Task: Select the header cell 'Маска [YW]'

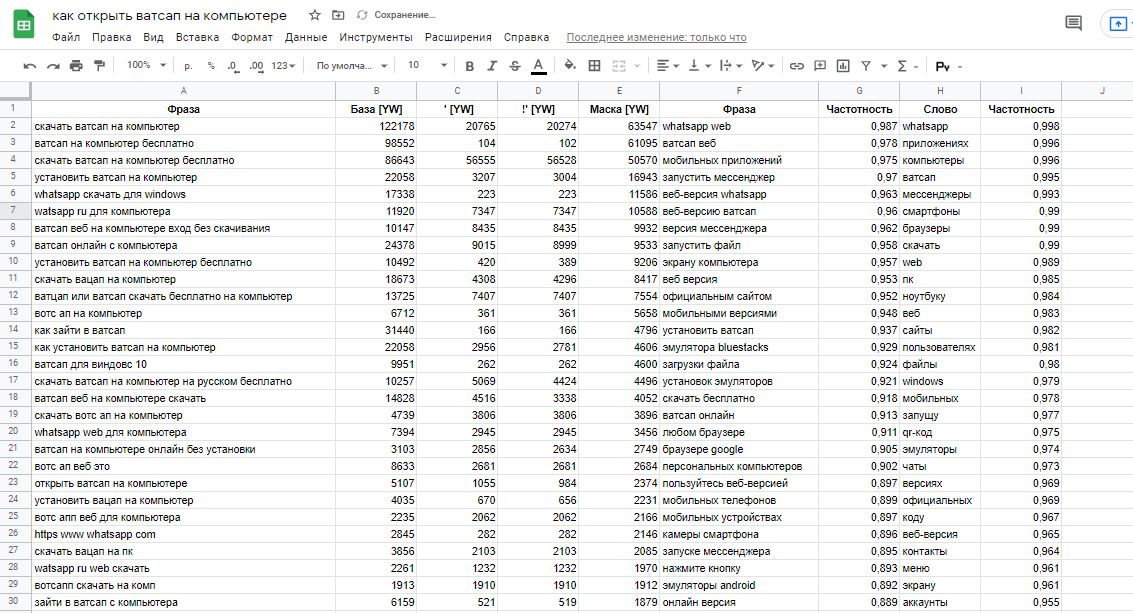Action: click(x=619, y=109)
